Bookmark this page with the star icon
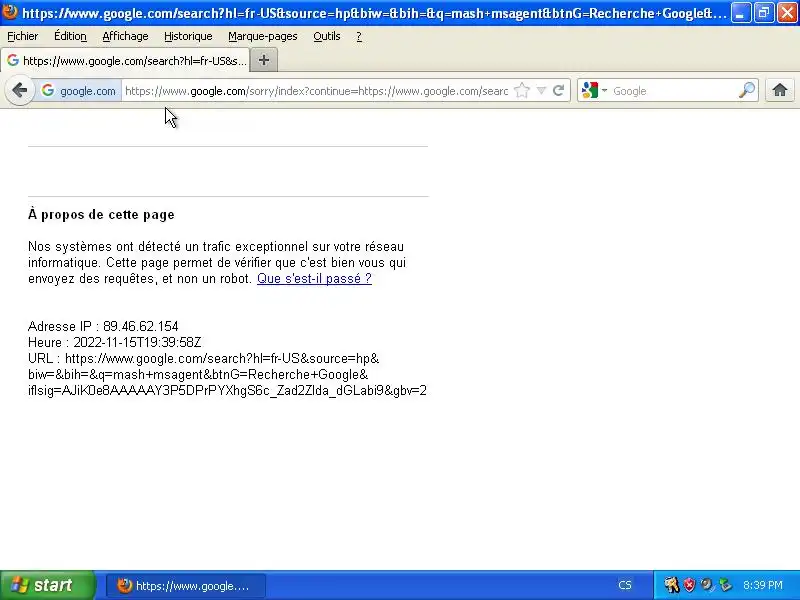This screenshot has height=600, width=800. (x=521, y=91)
